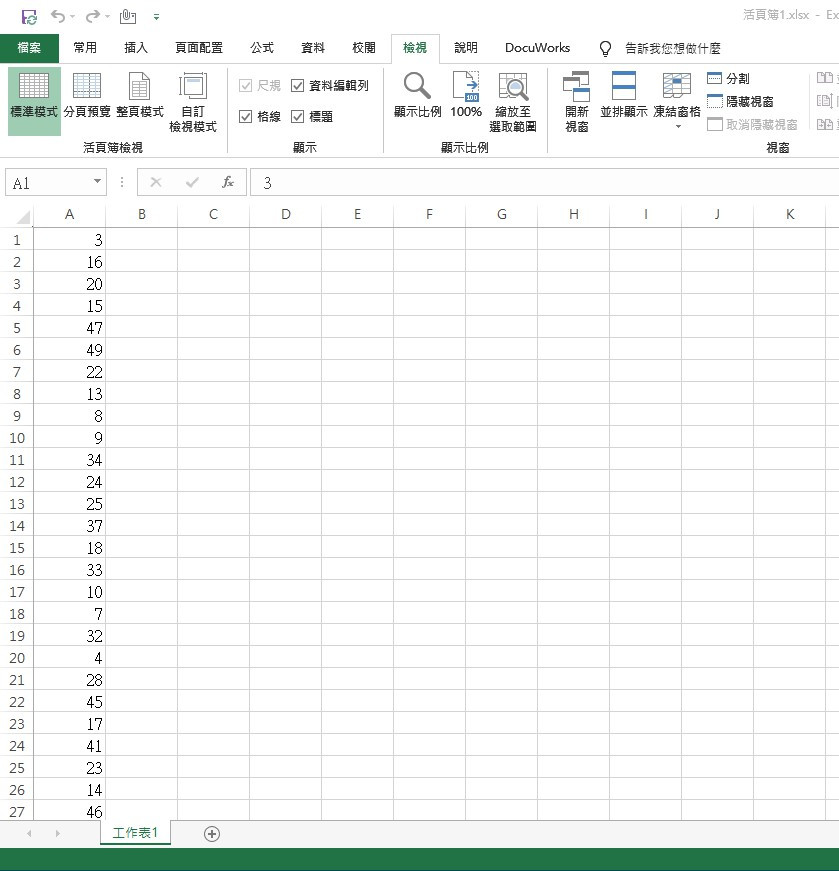Click the formula bar Cancel X icon

(156, 182)
